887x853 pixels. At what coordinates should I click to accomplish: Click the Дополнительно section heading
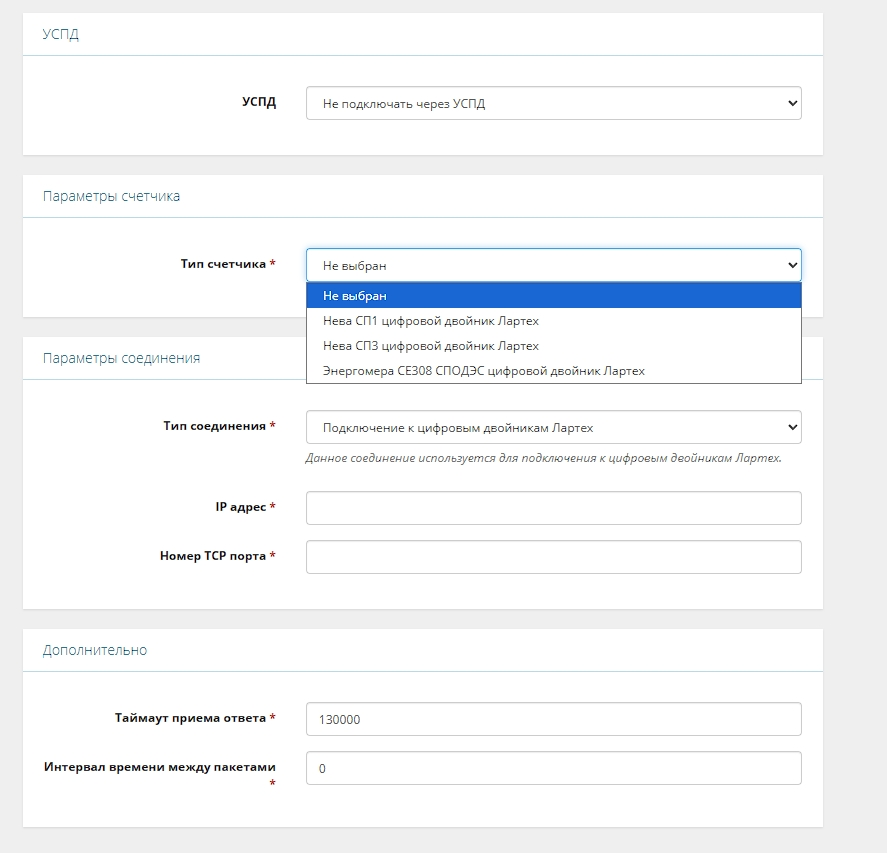[x=95, y=650]
